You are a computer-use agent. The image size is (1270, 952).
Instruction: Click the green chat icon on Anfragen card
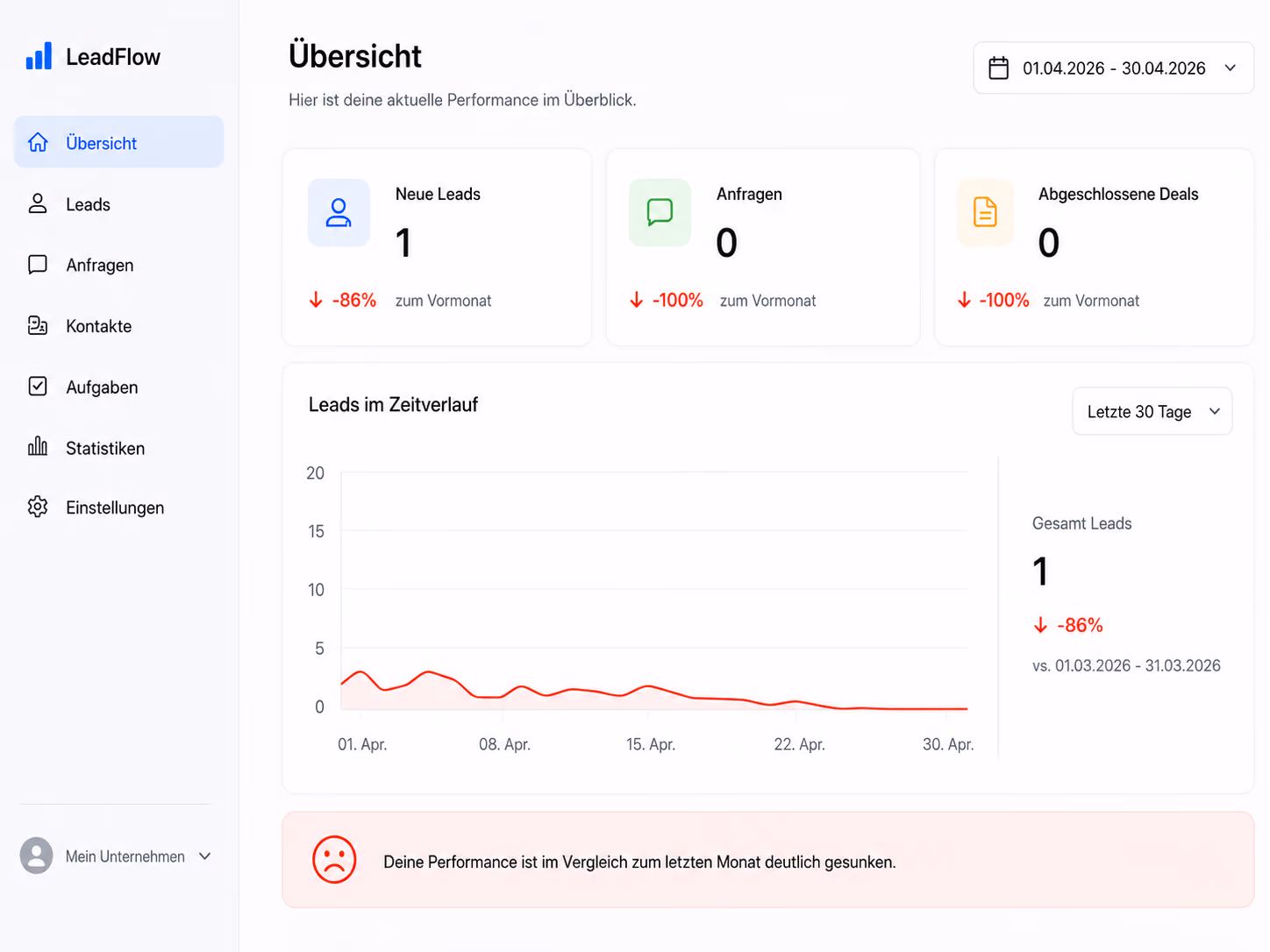(660, 213)
